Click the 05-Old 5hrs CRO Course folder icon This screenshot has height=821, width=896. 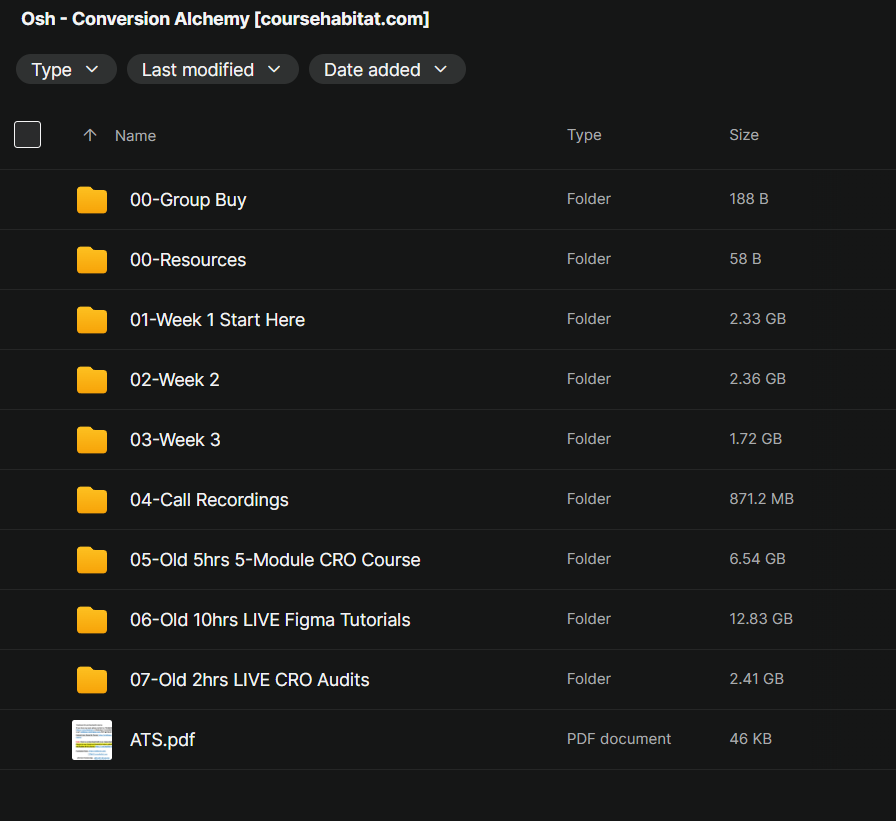tap(91, 559)
